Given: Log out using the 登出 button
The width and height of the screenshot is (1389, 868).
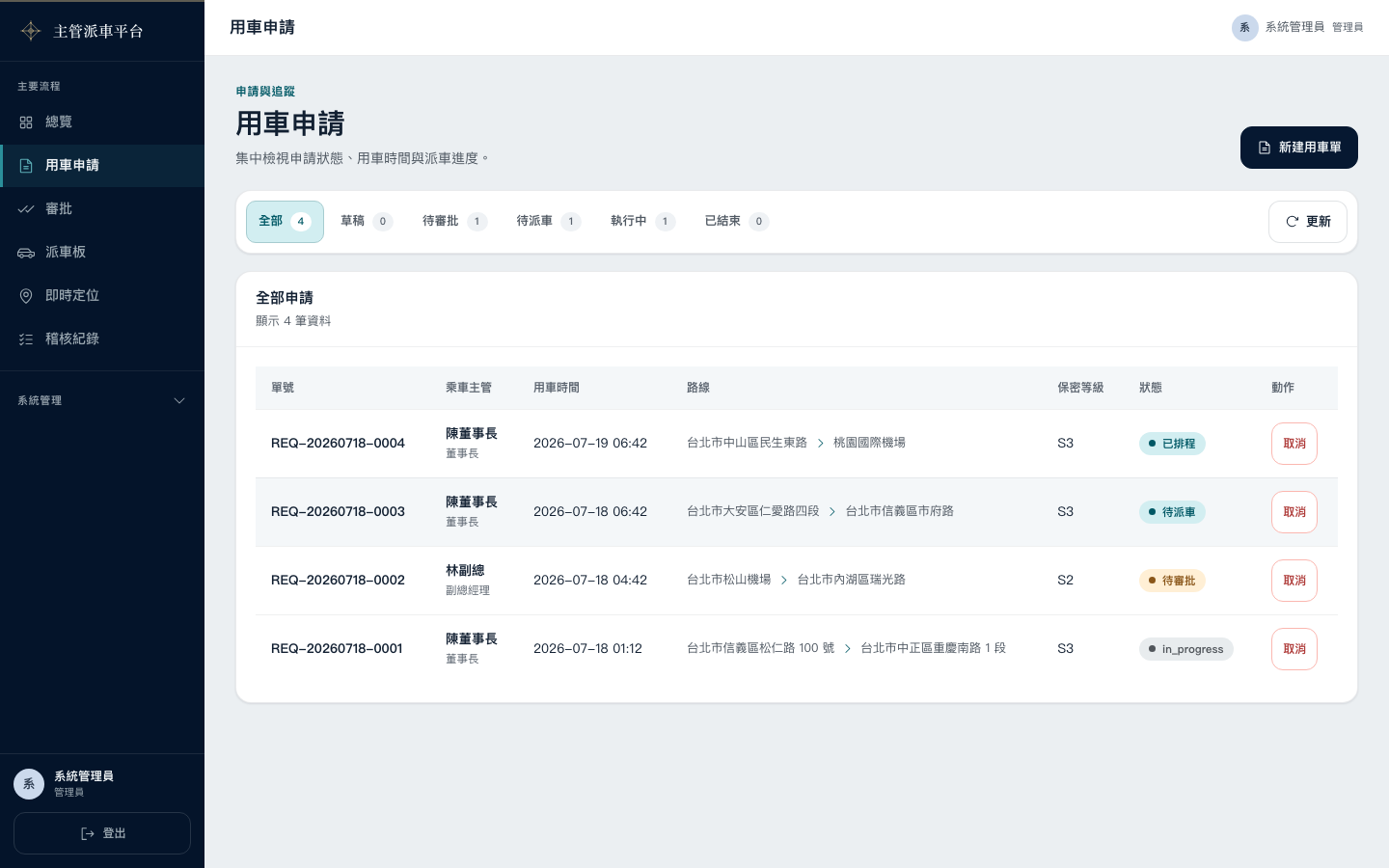Looking at the screenshot, I should tap(102, 833).
